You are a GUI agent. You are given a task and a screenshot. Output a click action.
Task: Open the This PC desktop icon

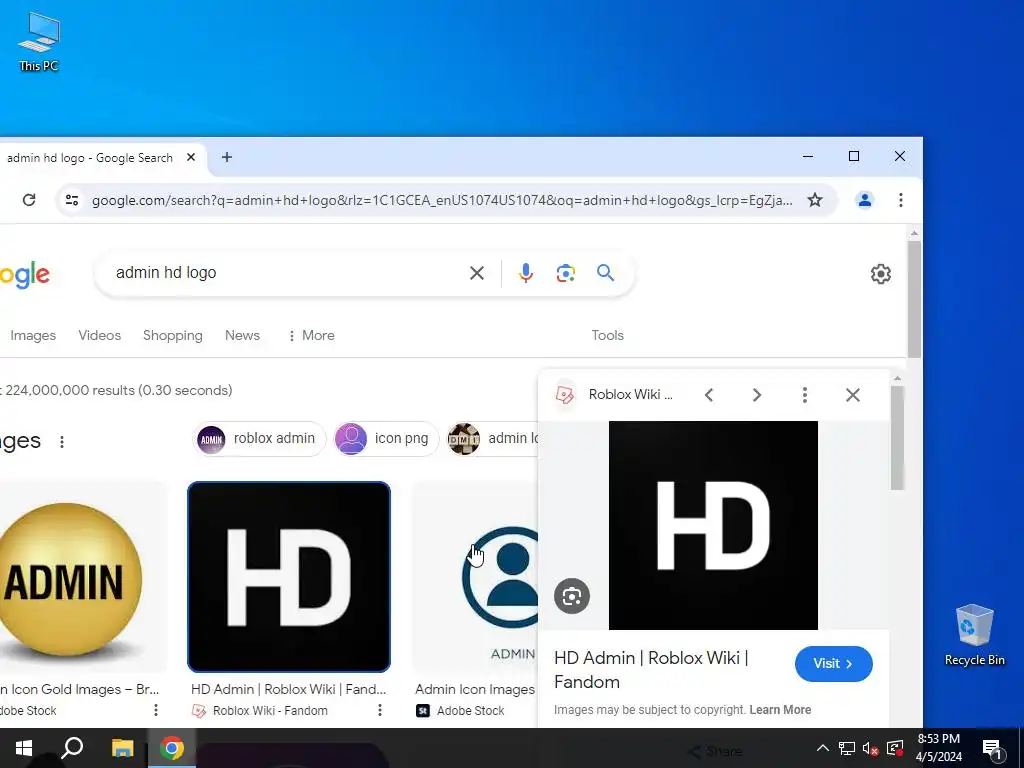coord(39,41)
